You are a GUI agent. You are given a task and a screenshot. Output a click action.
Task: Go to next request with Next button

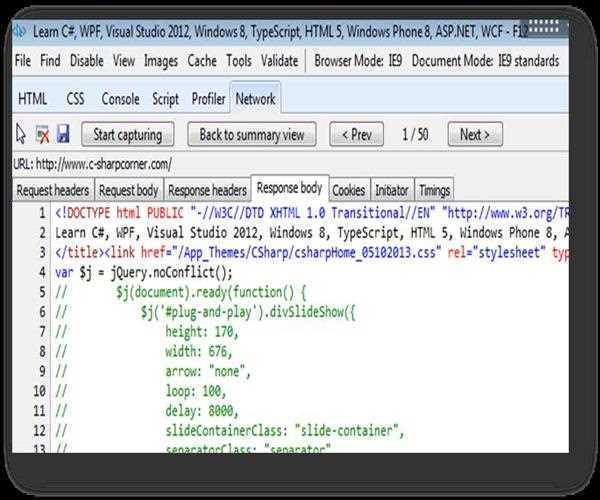point(474,134)
